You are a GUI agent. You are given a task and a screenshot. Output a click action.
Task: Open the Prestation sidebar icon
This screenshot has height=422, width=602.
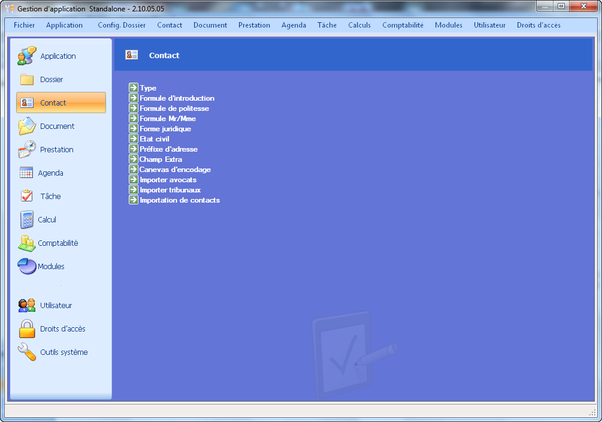click(27, 150)
